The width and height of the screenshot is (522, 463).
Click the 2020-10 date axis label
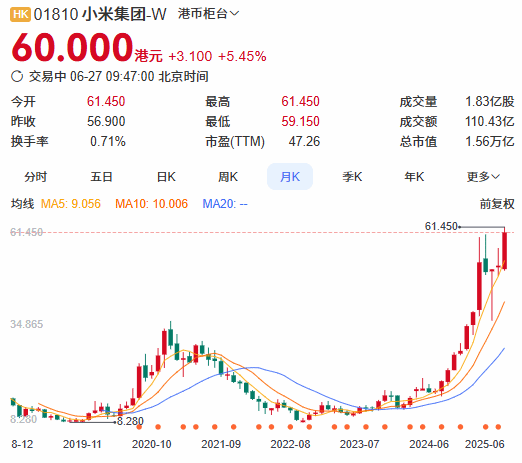click(x=152, y=444)
